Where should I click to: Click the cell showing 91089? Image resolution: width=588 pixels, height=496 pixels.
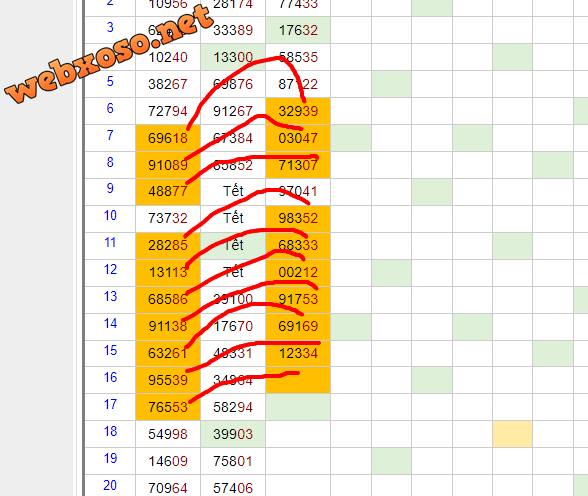[x=168, y=165]
